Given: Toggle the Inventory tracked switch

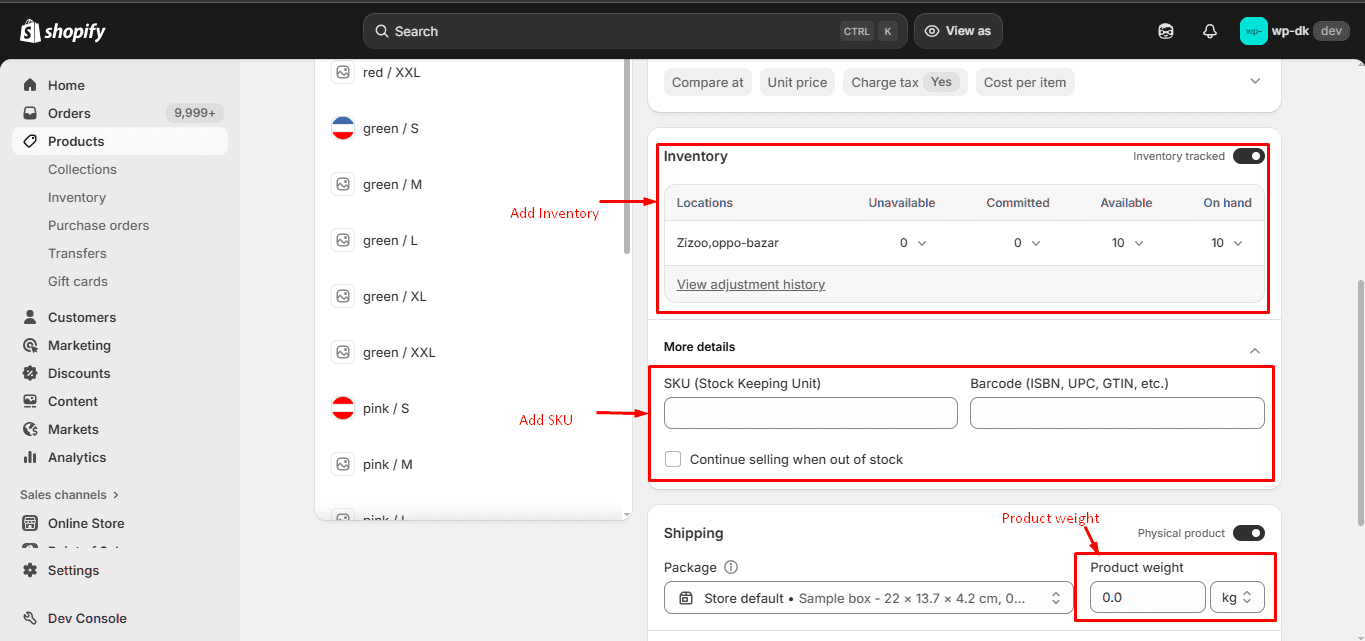Looking at the screenshot, I should (1248, 156).
